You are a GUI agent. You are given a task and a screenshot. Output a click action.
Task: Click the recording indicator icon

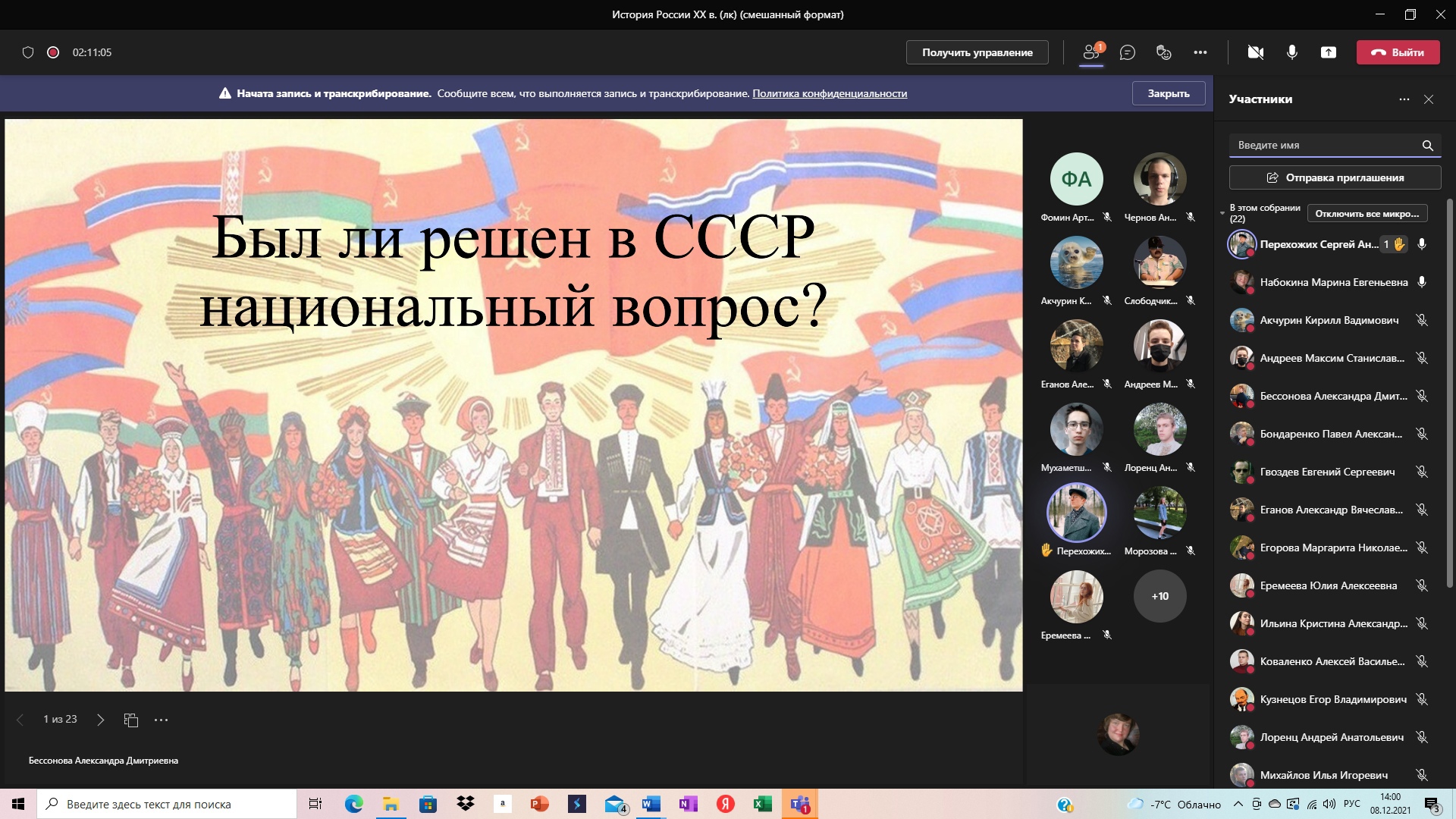(x=53, y=52)
